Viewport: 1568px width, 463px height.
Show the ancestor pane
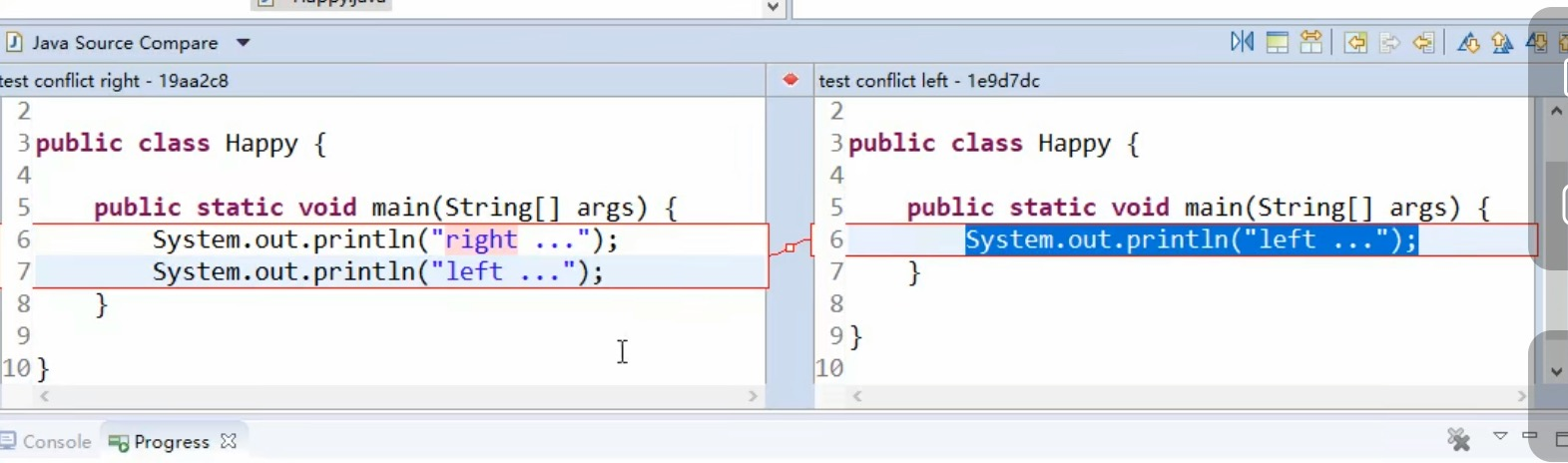[x=1277, y=42]
